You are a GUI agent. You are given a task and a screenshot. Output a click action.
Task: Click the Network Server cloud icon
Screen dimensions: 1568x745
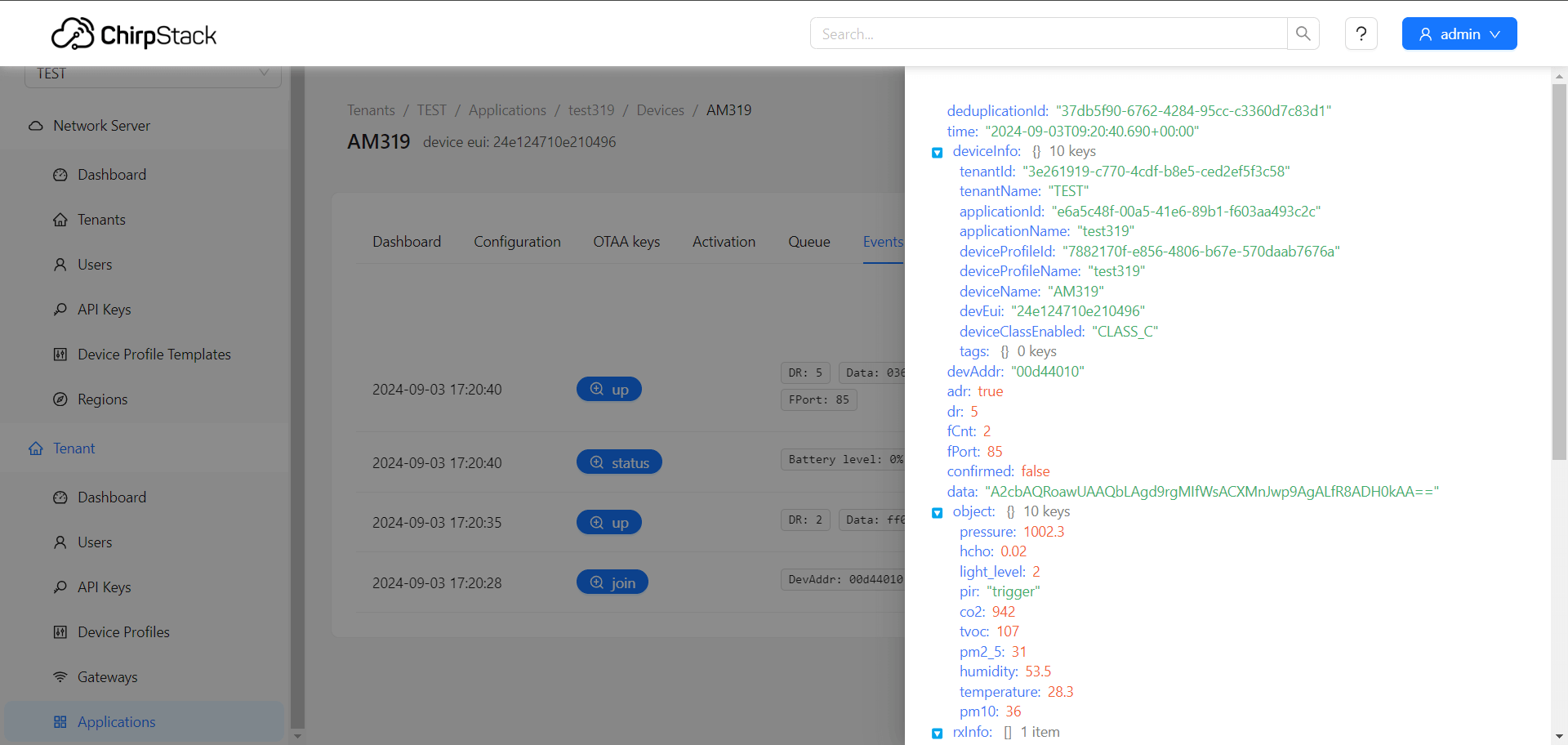[36, 126]
